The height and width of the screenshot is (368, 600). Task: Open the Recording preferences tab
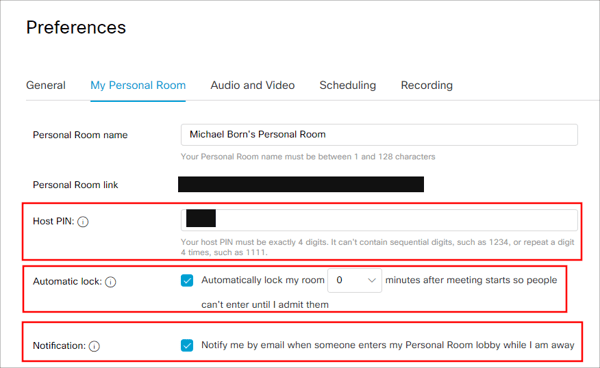(x=427, y=85)
